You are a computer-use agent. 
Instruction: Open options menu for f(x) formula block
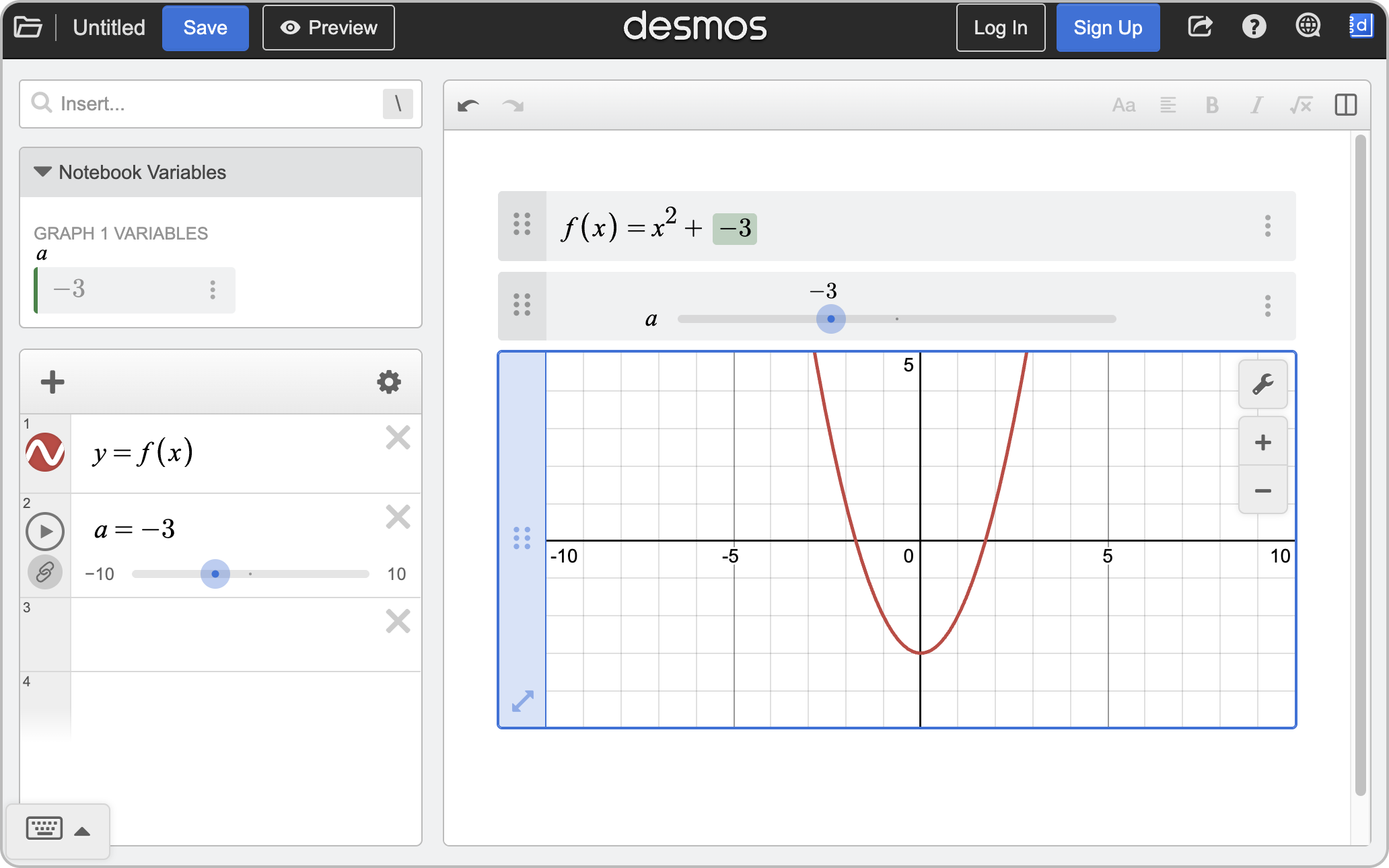[1268, 226]
